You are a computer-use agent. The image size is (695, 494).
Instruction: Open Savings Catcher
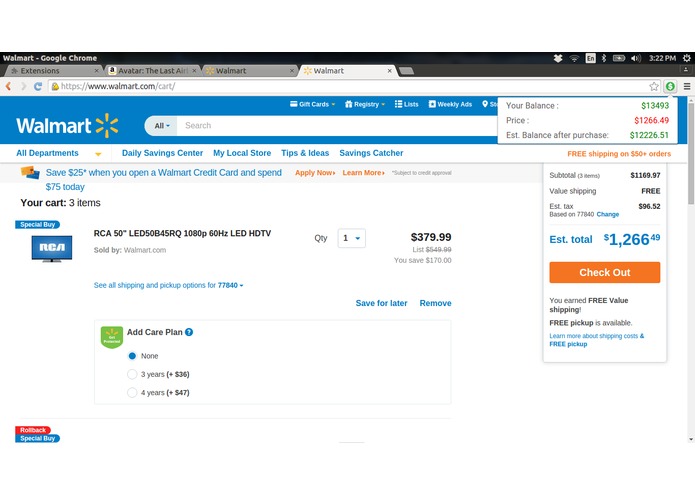click(x=371, y=153)
